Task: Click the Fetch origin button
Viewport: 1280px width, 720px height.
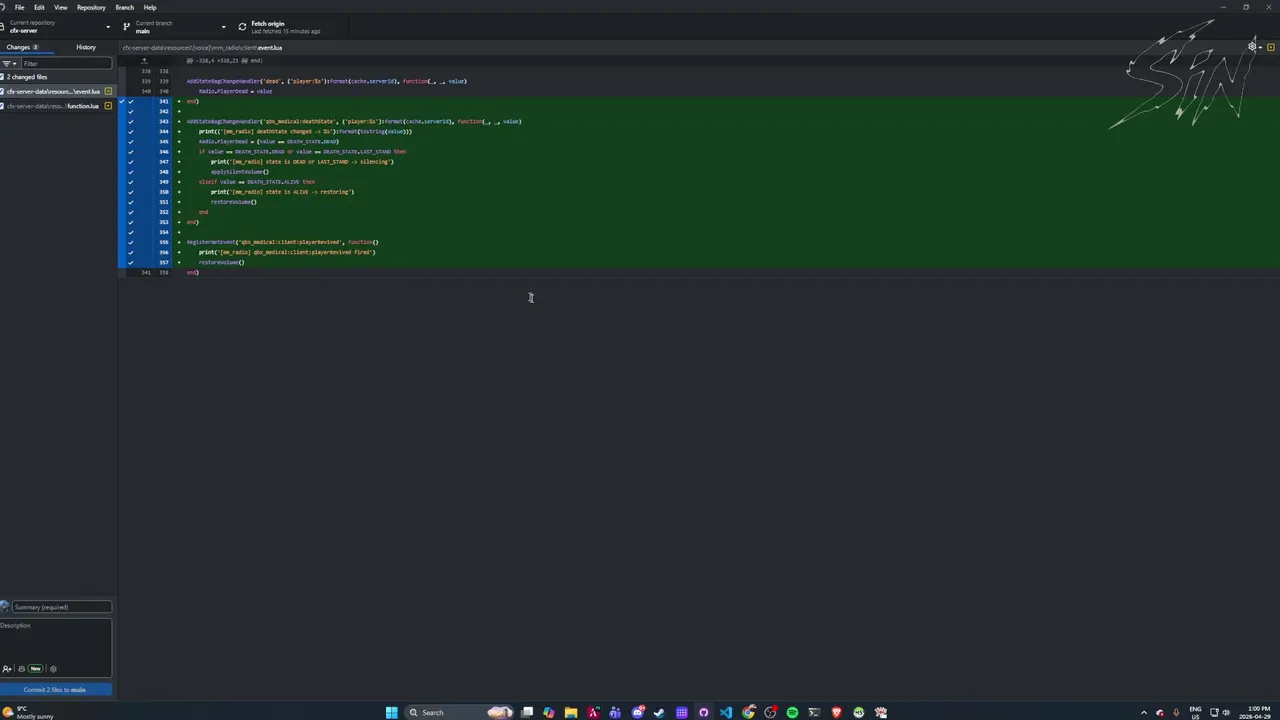Action: pos(290,27)
